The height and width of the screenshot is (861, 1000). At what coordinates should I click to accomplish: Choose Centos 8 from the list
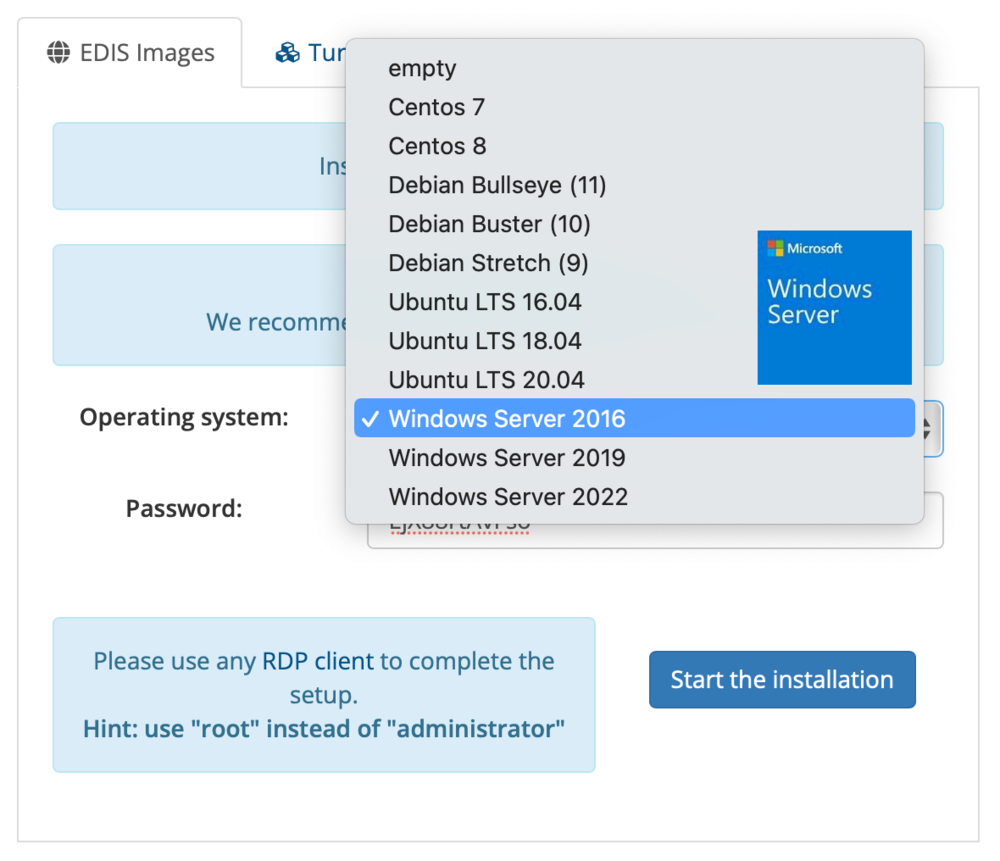click(437, 146)
